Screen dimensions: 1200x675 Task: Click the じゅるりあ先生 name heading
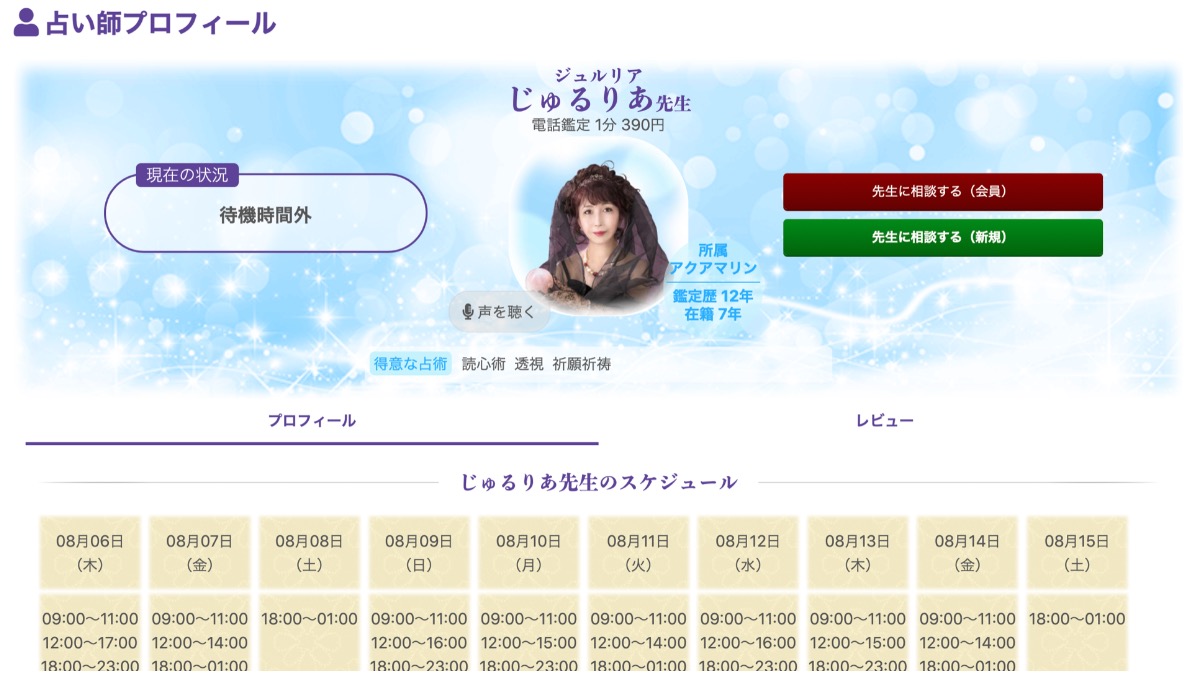[x=600, y=99]
